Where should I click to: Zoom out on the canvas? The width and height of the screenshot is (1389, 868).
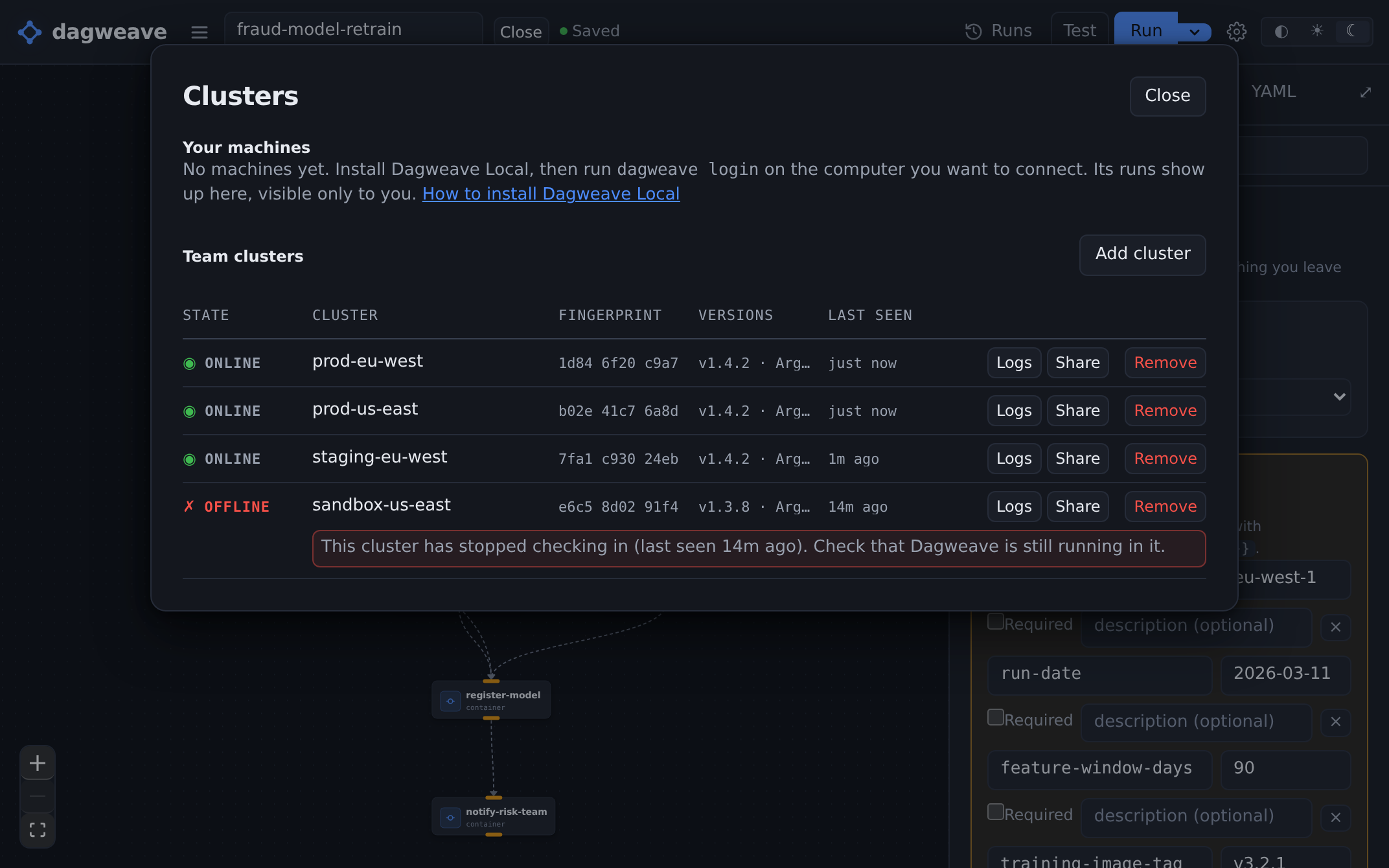[x=38, y=797]
